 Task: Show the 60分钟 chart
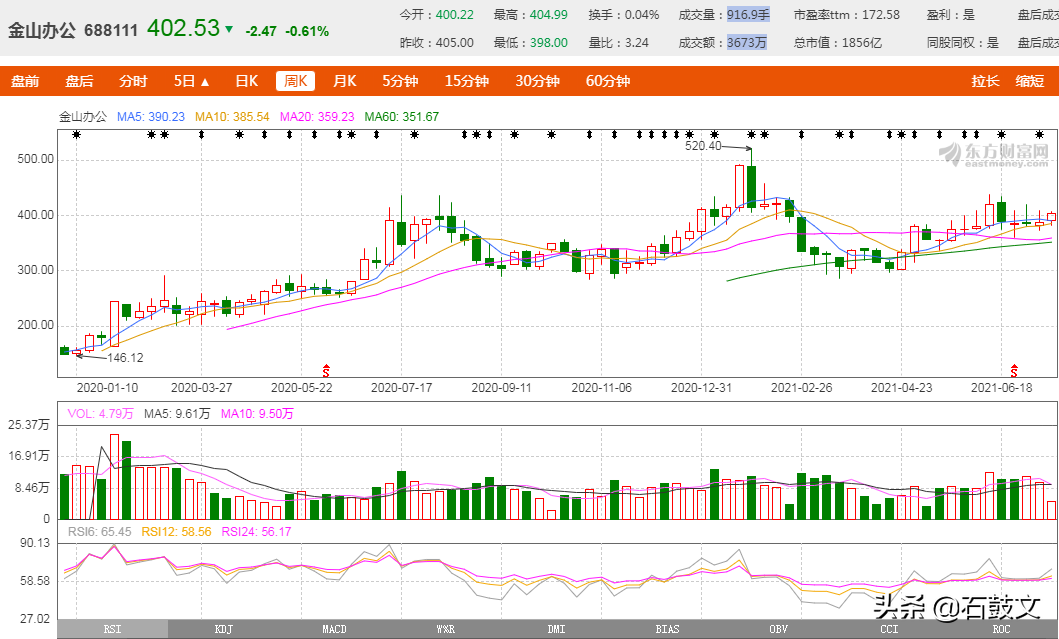608,81
